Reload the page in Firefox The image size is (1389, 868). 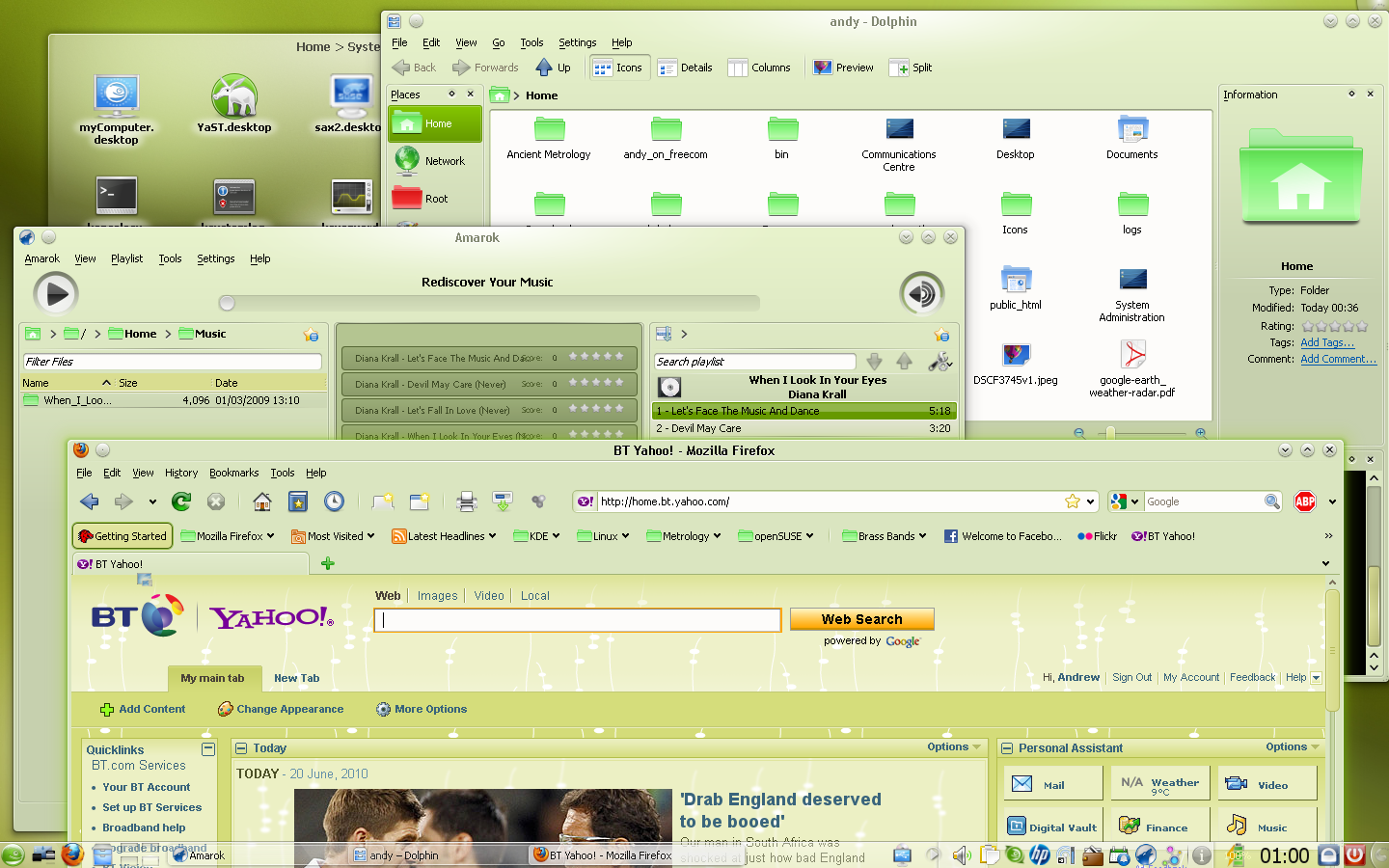[x=181, y=502]
